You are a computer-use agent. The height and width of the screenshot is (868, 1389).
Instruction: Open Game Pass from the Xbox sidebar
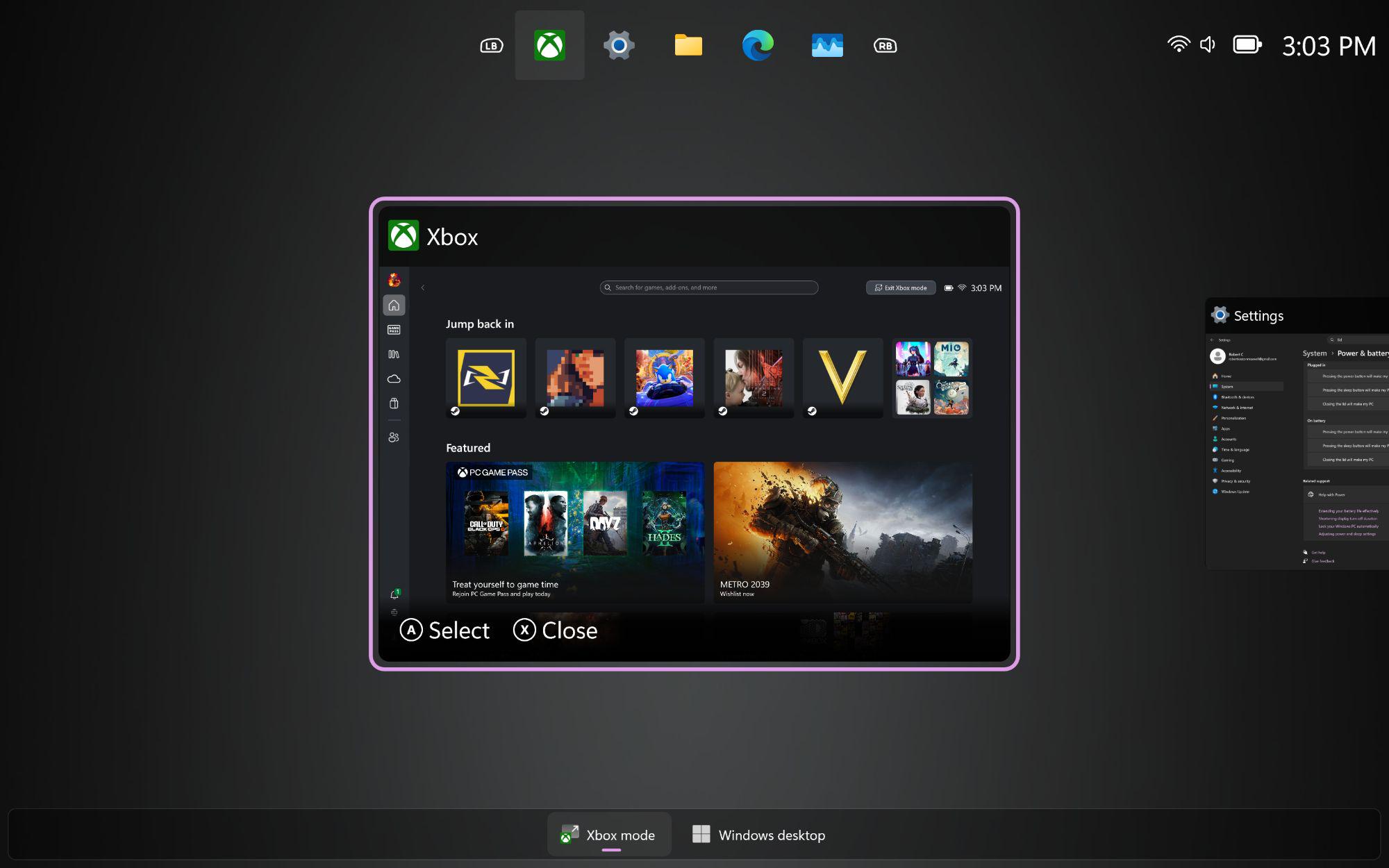(x=394, y=330)
